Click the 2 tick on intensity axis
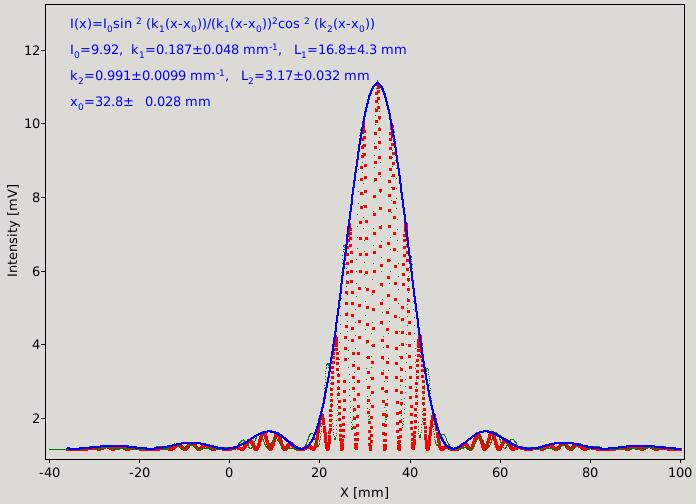The height and width of the screenshot is (504, 696). (34, 418)
